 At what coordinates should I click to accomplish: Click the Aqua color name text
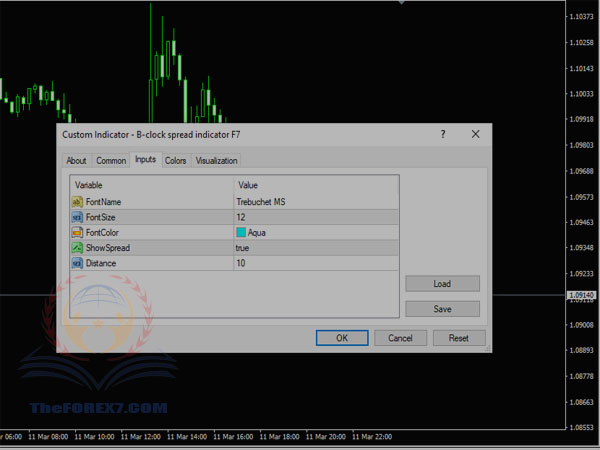click(256, 233)
